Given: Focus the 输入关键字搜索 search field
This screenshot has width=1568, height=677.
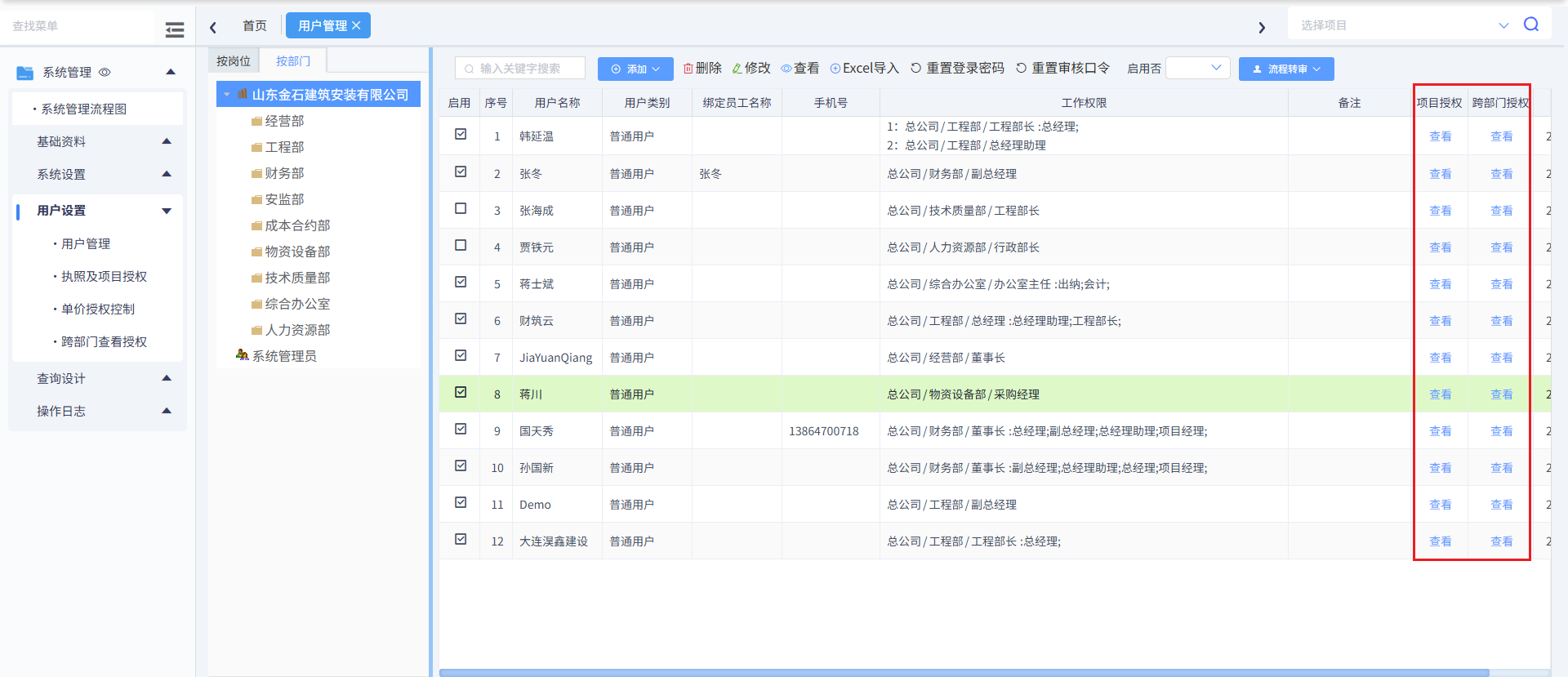Looking at the screenshot, I should point(520,69).
